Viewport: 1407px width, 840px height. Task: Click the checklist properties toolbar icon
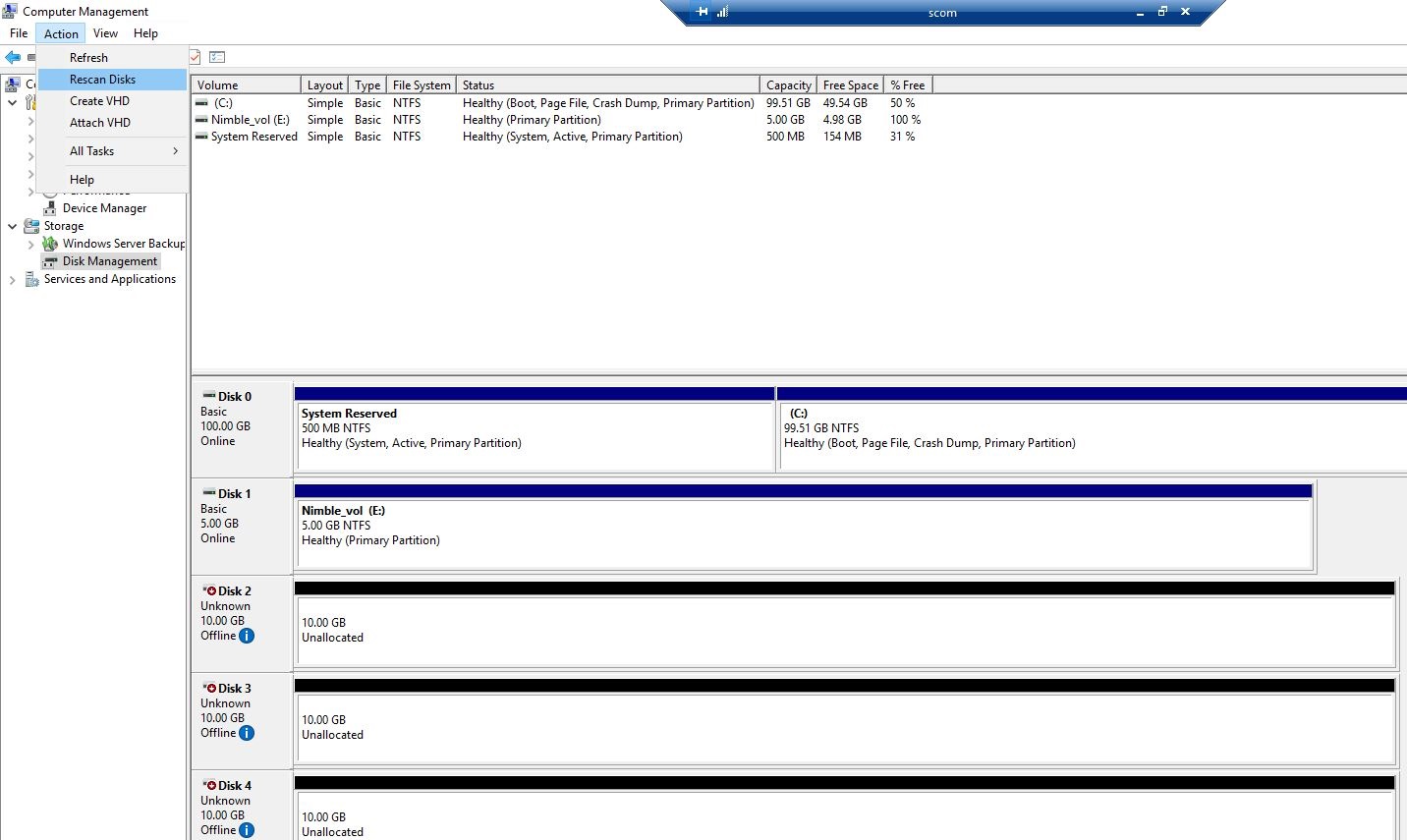217,57
